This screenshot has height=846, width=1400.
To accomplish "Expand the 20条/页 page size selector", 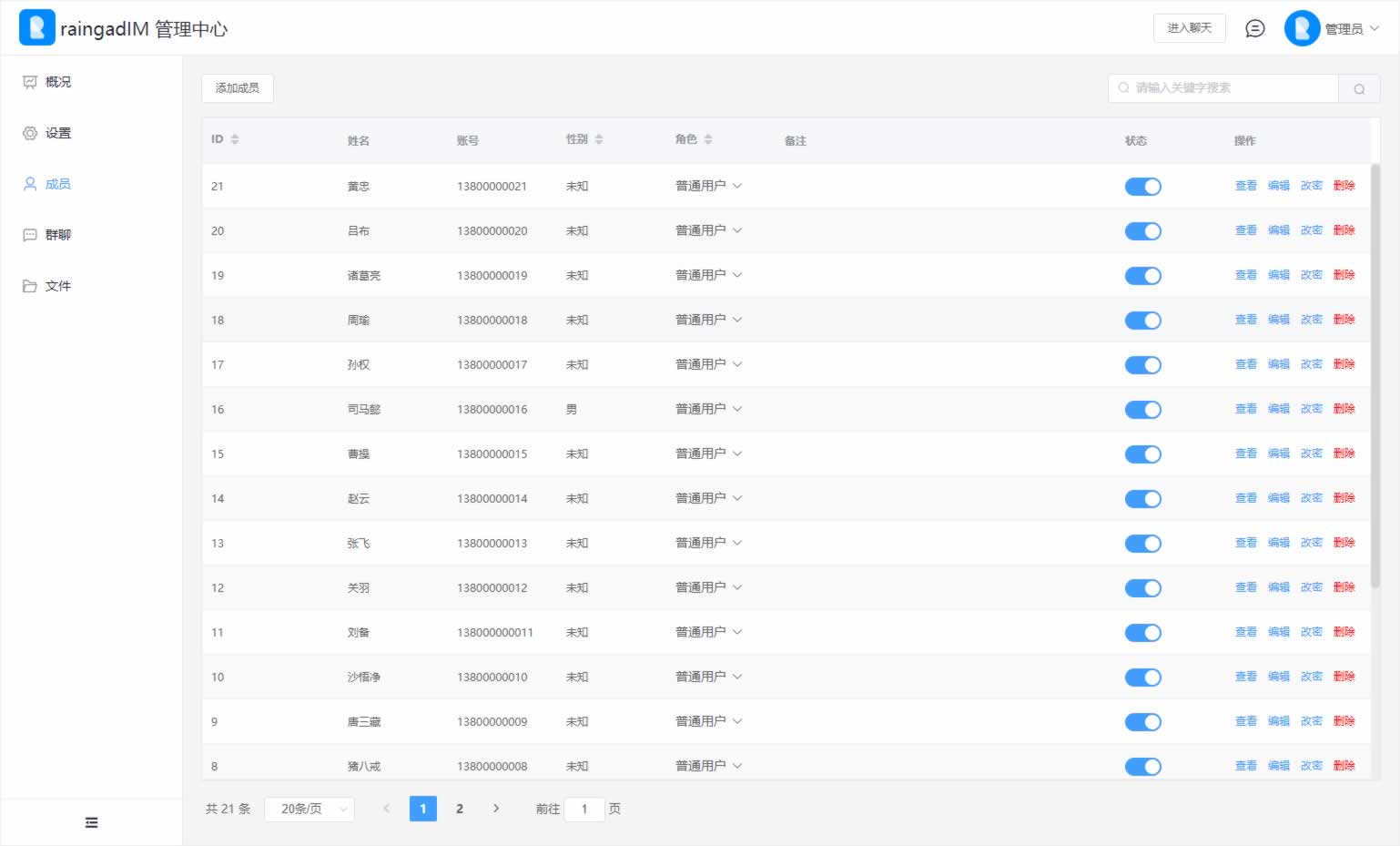I will [x=309, y=809].
